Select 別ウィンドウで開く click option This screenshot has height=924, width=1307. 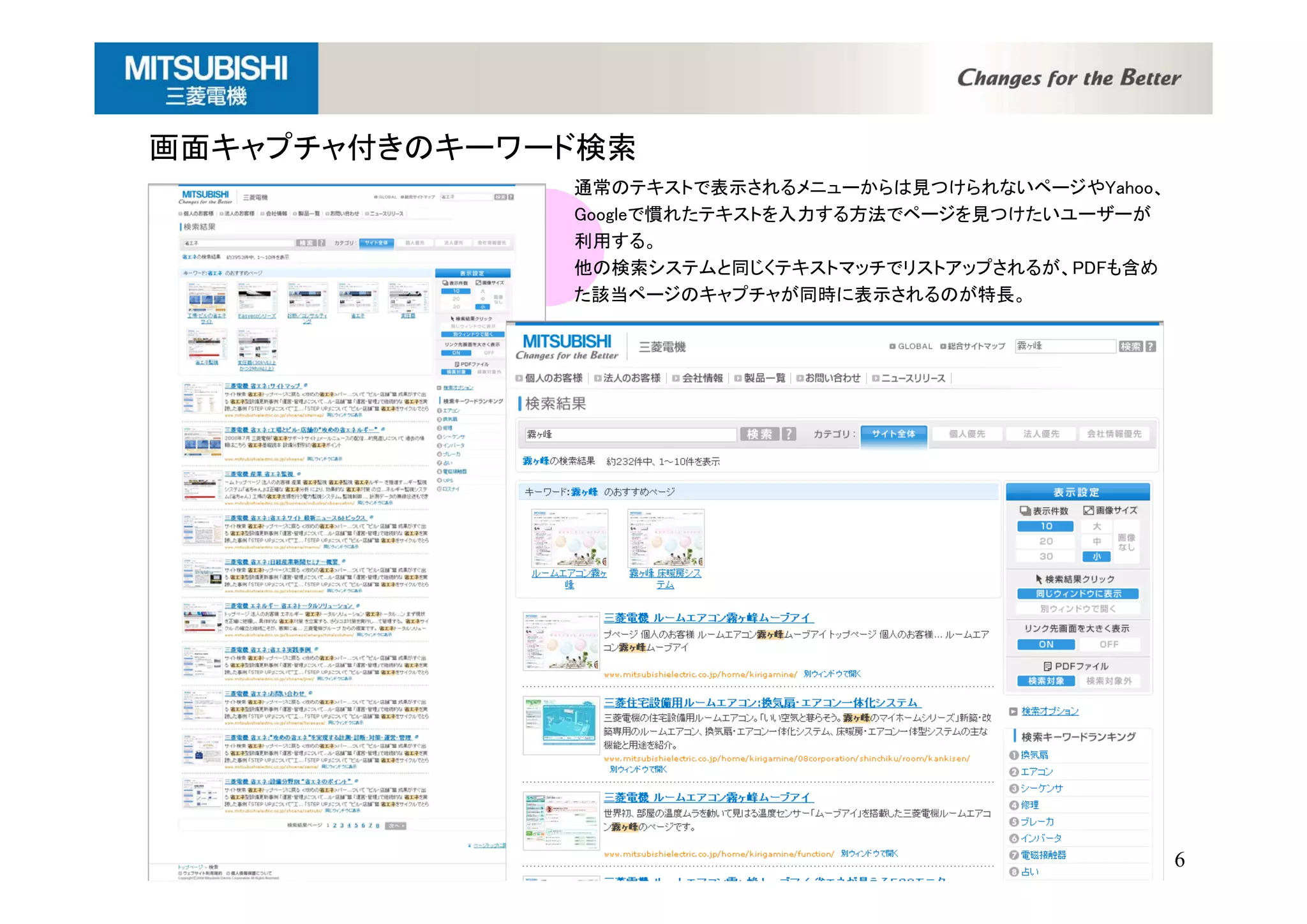(1078, 609)
